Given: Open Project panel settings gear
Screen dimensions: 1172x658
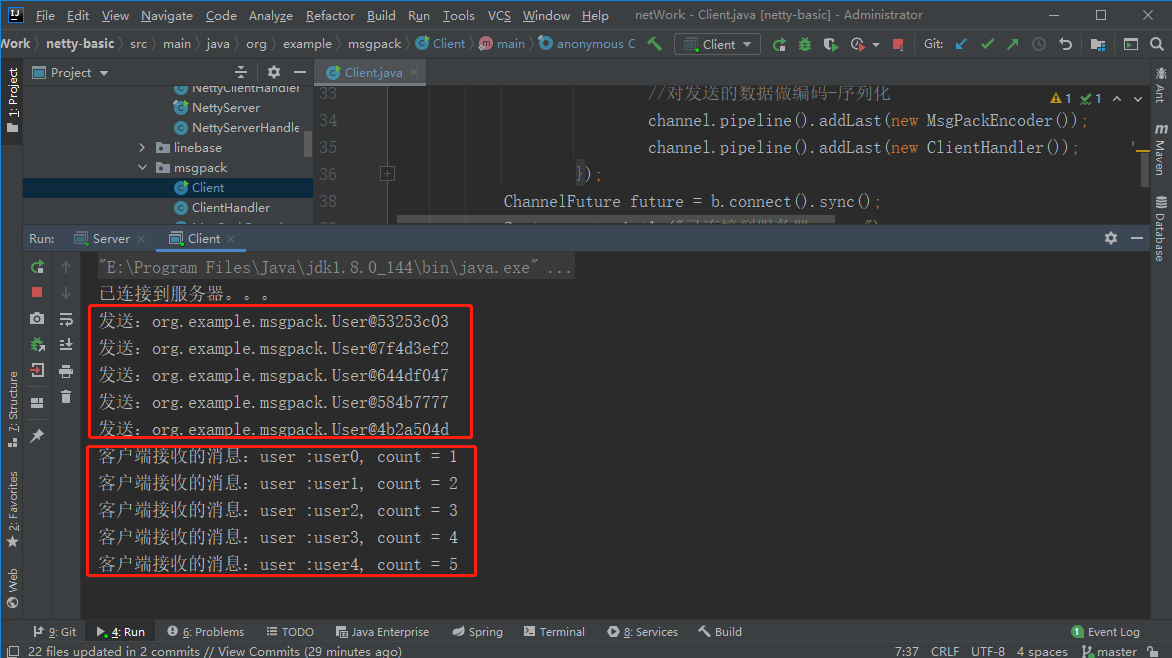Looking at the screenshot, I should [274, 73].
